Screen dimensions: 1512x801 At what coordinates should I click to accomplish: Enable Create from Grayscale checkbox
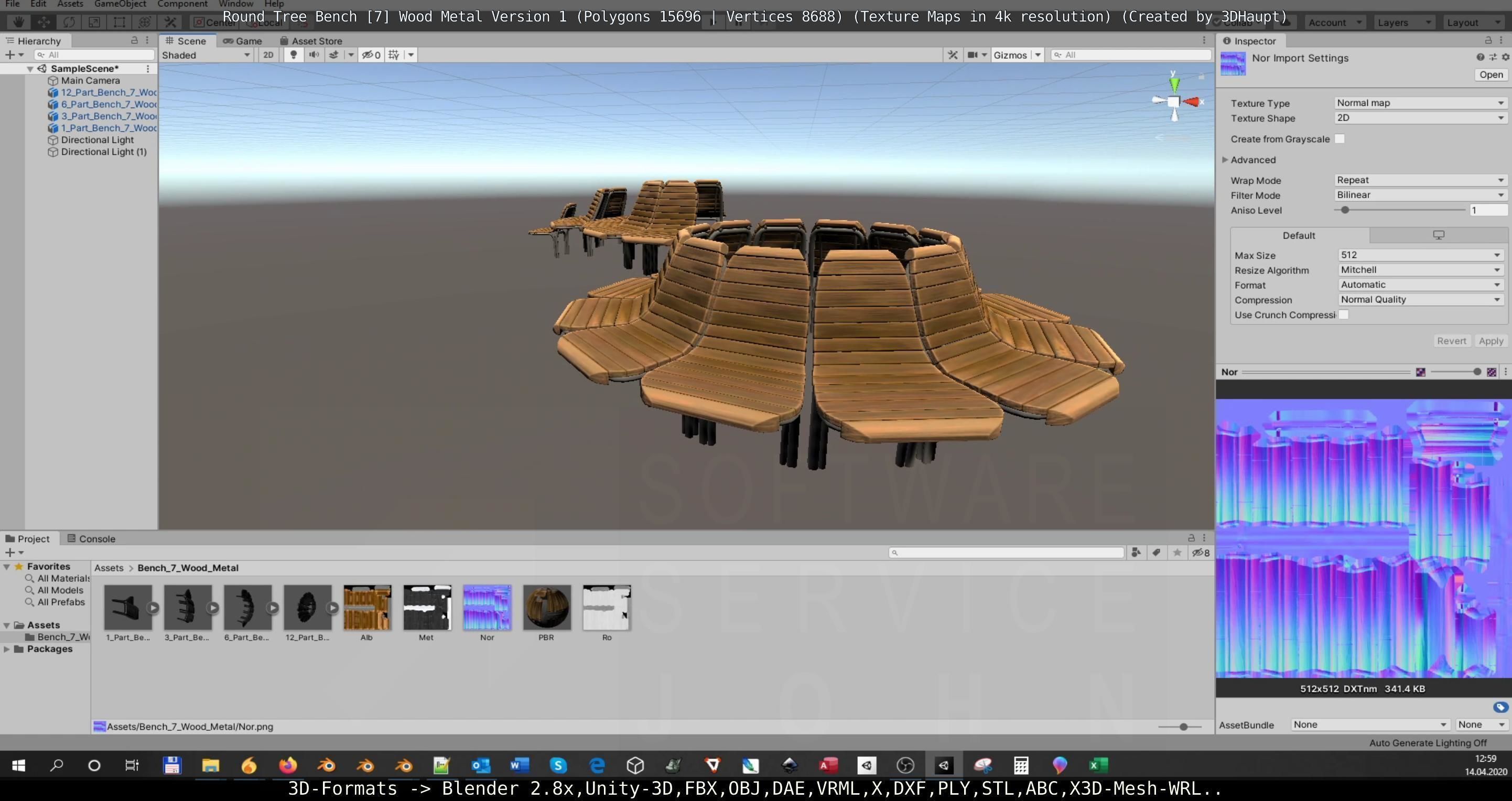pyautogui.click(x=1340, y=139)
